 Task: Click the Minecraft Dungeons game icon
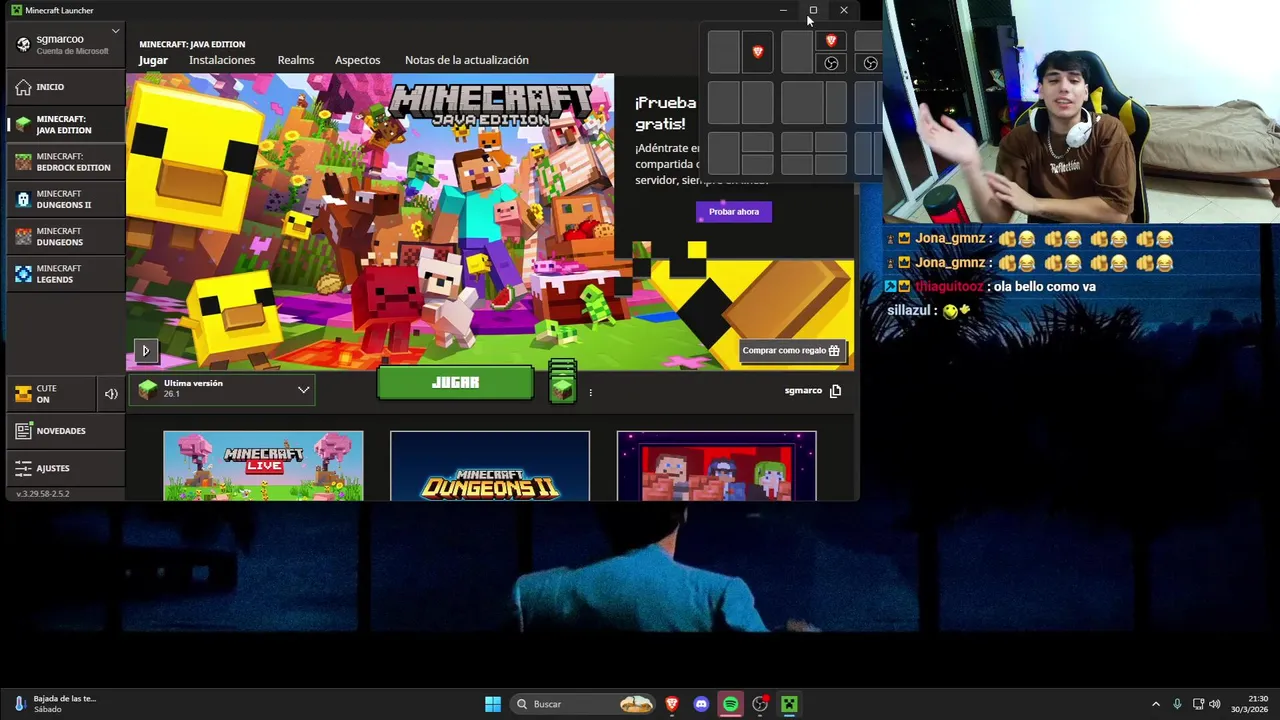tap(23, 237)
